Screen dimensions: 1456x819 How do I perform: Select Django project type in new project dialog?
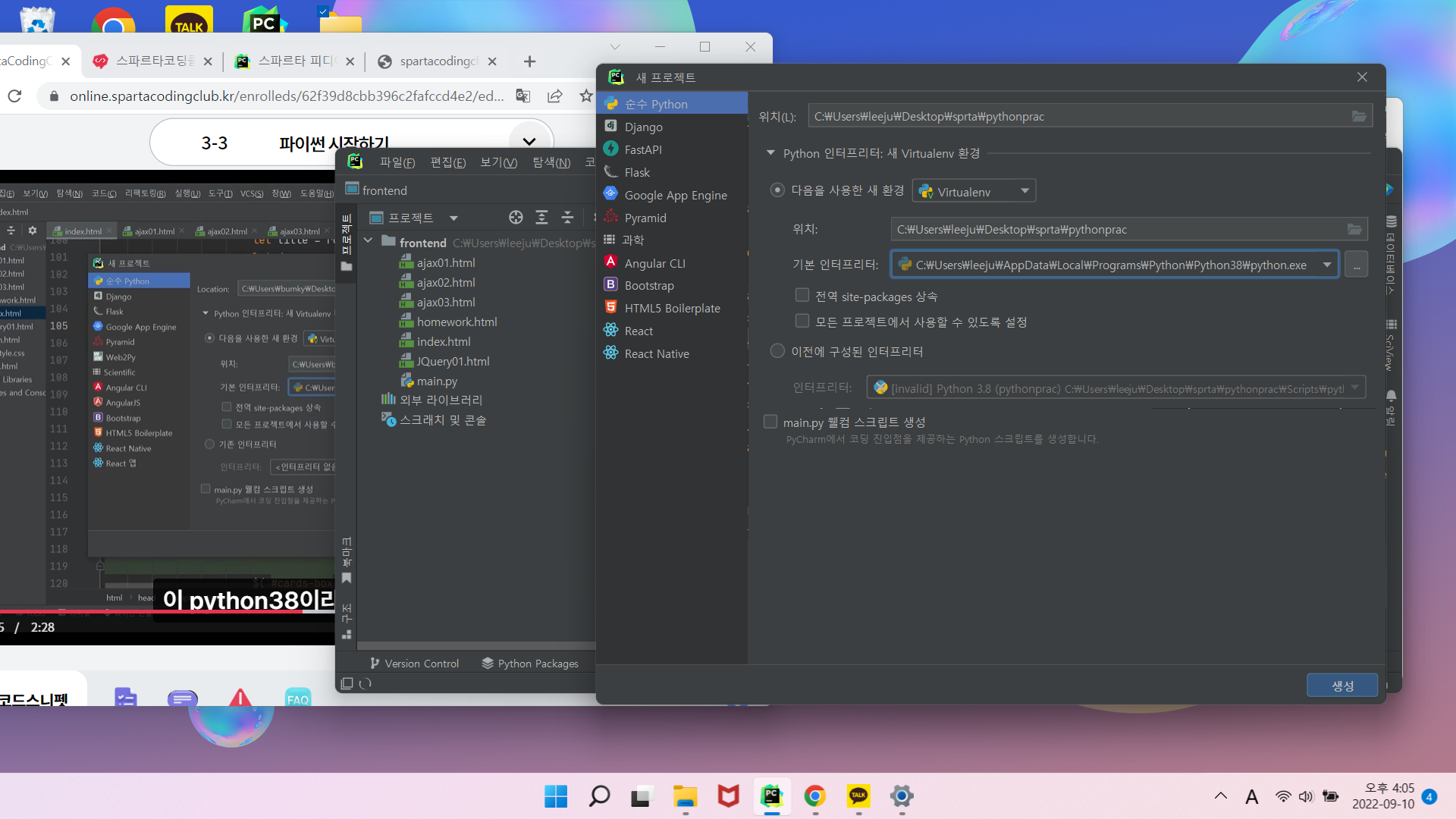tap(643, 127)
